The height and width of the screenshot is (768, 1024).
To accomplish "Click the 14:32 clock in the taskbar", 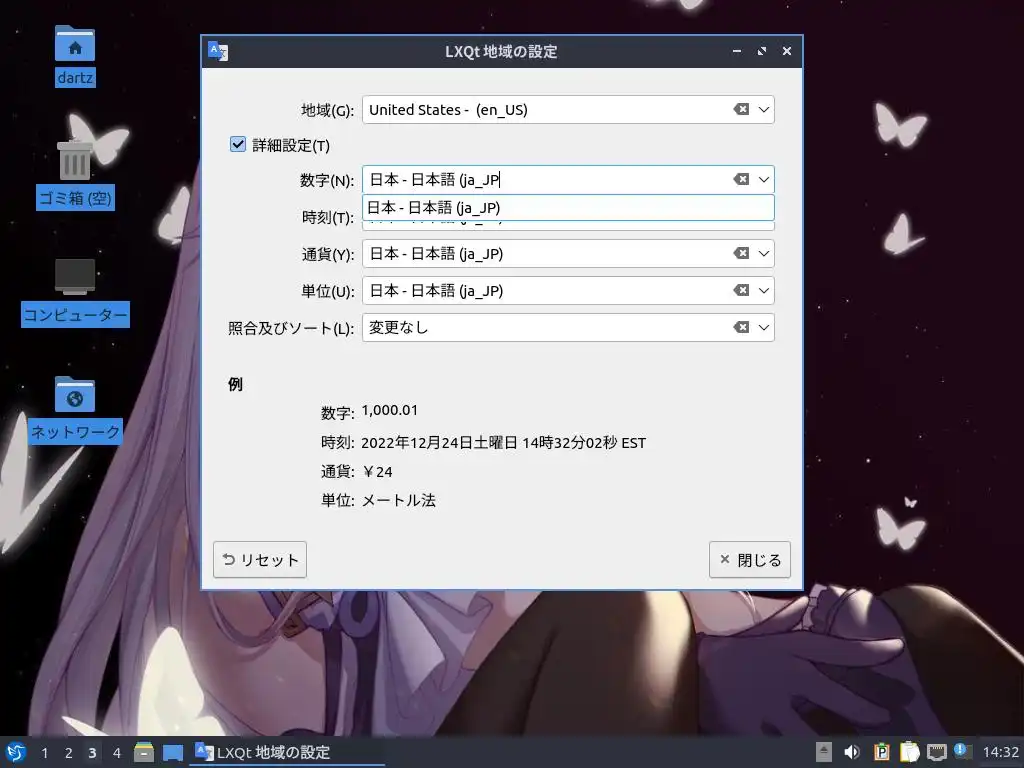I will point(1000,752).
